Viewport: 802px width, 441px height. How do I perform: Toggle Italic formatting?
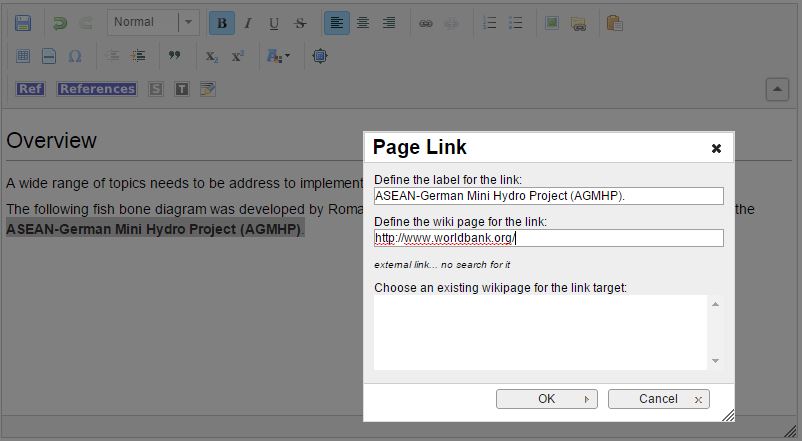[x=248, y=22]
